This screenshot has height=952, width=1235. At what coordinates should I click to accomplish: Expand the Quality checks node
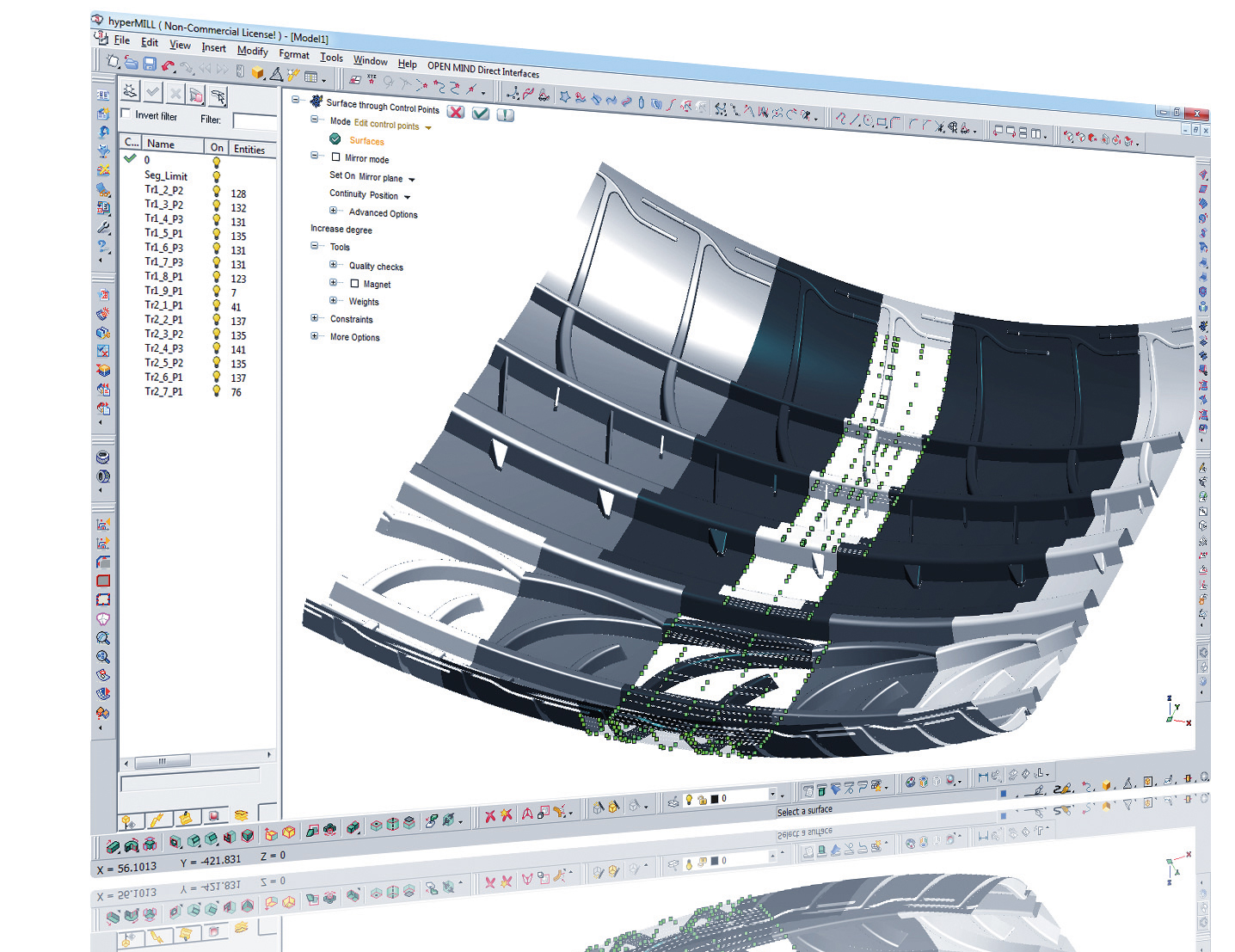[x=334, y=265]
